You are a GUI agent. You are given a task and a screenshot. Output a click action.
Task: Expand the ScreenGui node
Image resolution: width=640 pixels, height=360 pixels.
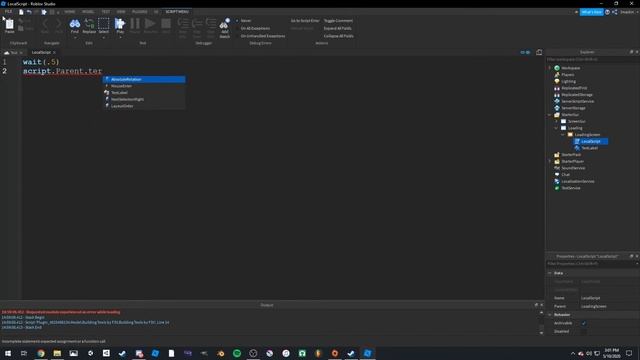(556, 121)
